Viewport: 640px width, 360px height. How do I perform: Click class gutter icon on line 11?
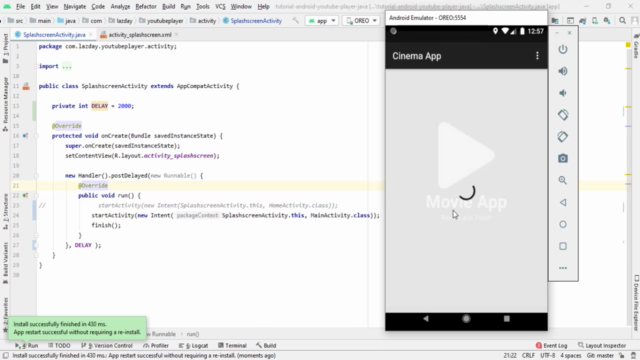26,86
